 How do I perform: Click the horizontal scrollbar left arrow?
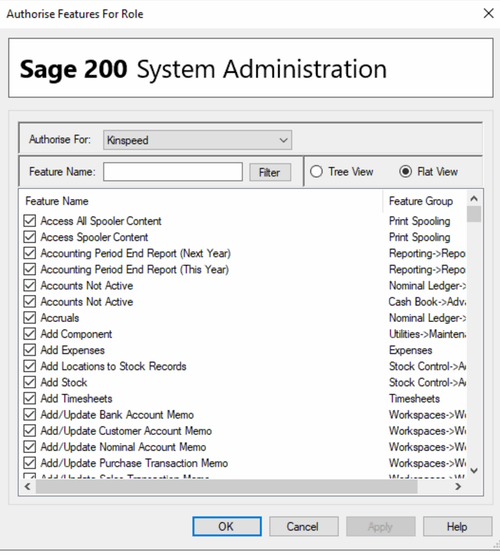(28, 487)
